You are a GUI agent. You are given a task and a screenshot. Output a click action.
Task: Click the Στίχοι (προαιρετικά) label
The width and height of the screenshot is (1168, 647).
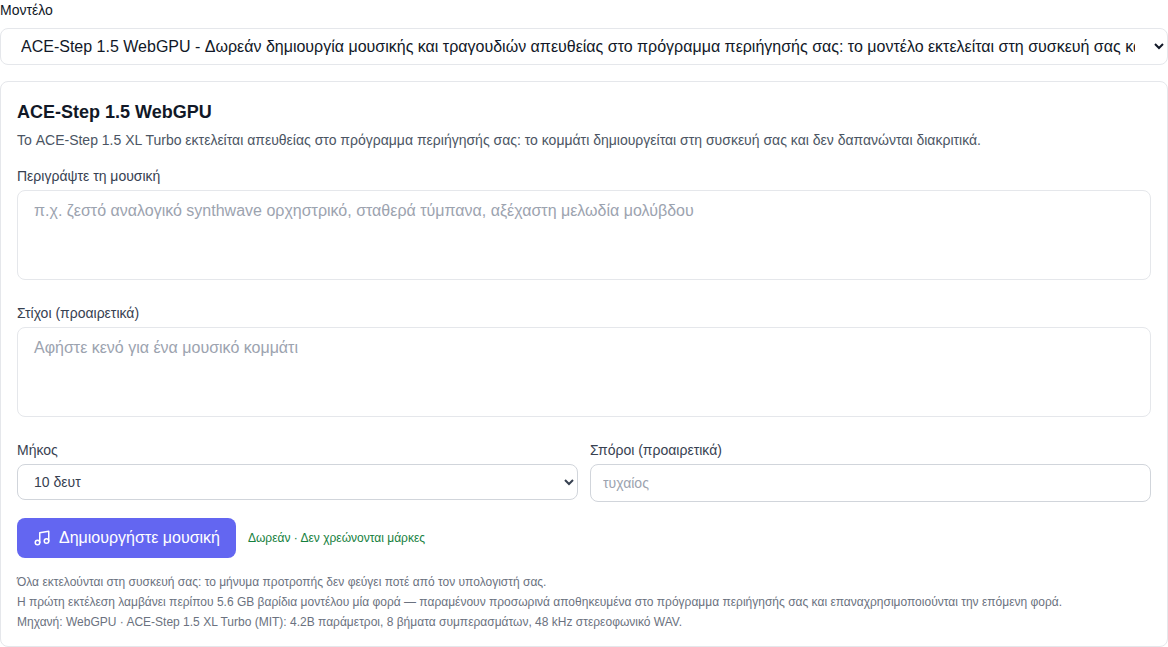(x=78, y=313)
